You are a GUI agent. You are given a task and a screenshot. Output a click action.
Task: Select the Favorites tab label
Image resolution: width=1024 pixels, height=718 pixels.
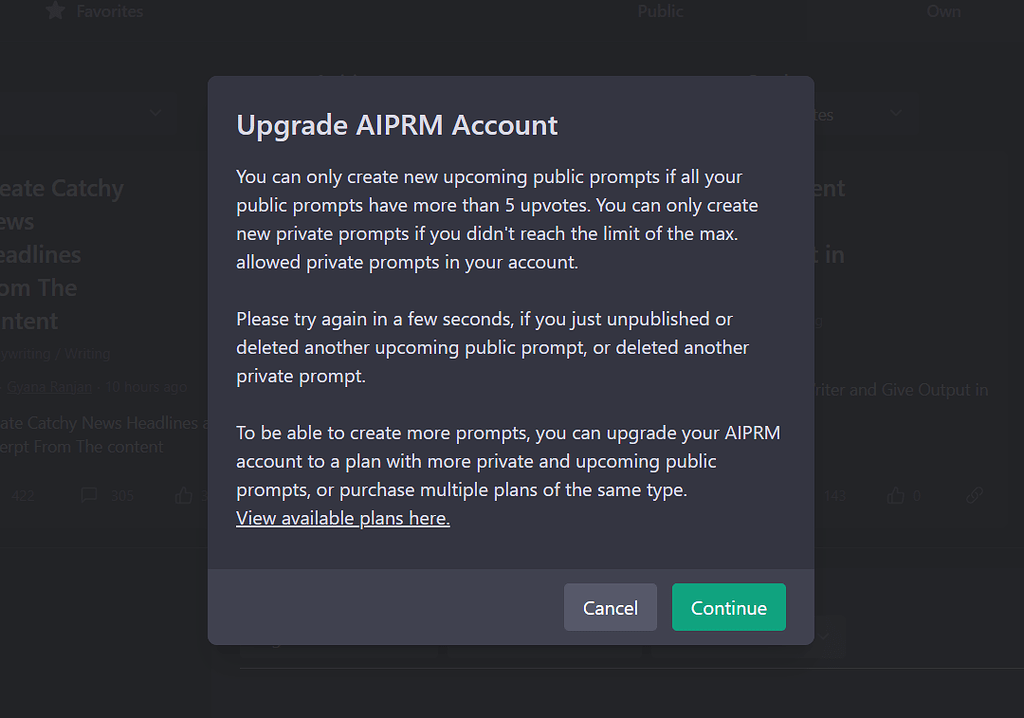(110, 11)
